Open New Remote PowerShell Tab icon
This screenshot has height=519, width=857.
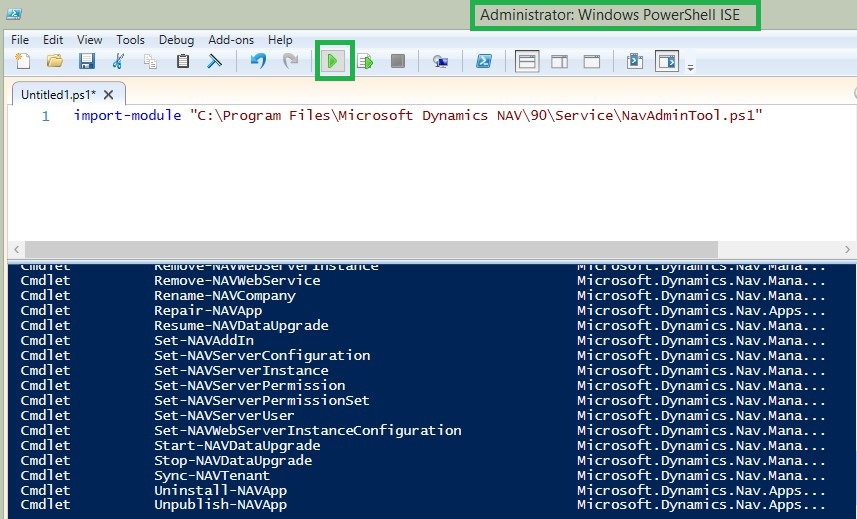click(x=440, y=61)
